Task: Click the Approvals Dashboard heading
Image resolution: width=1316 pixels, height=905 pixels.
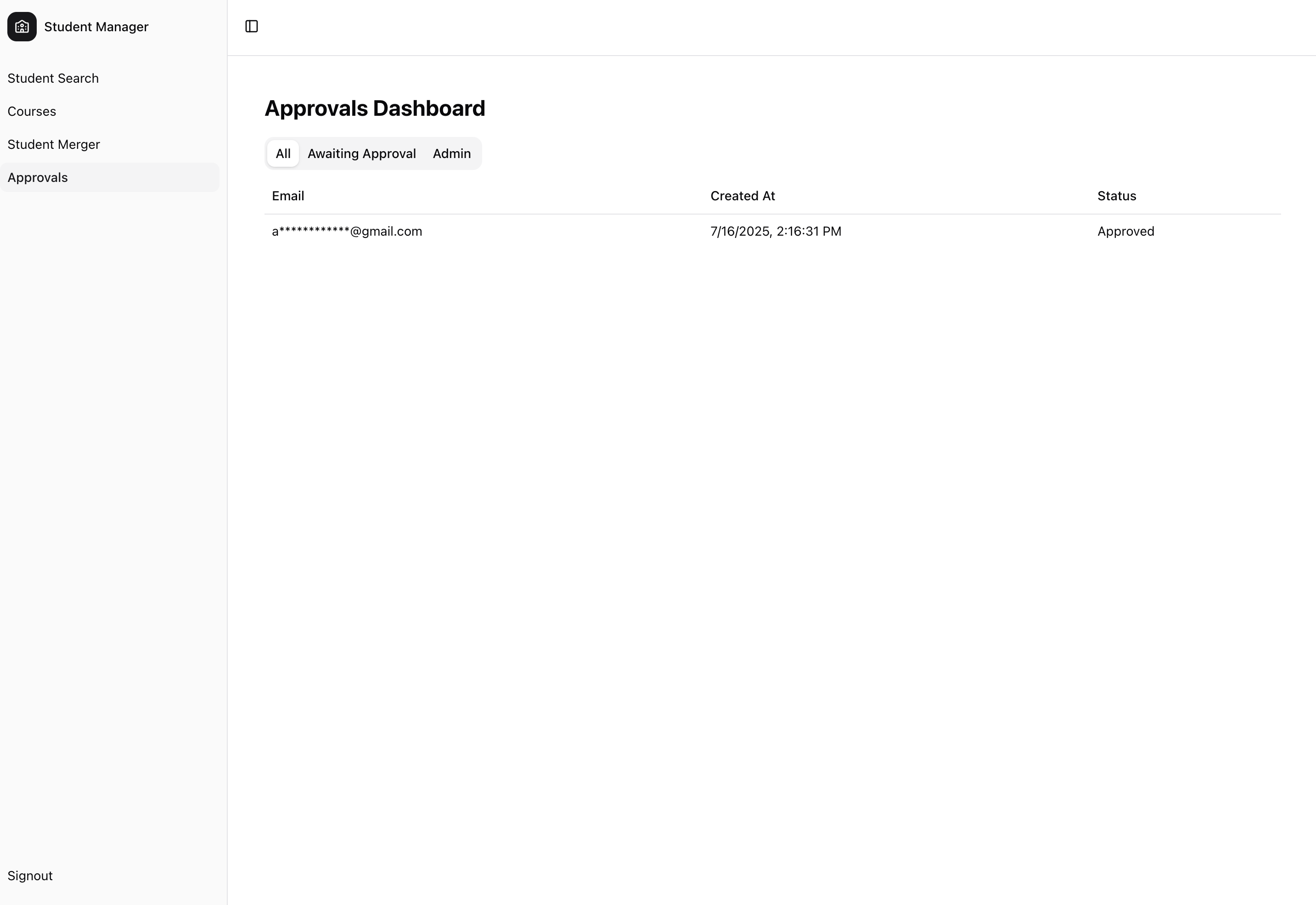Action: click(375, 108)
